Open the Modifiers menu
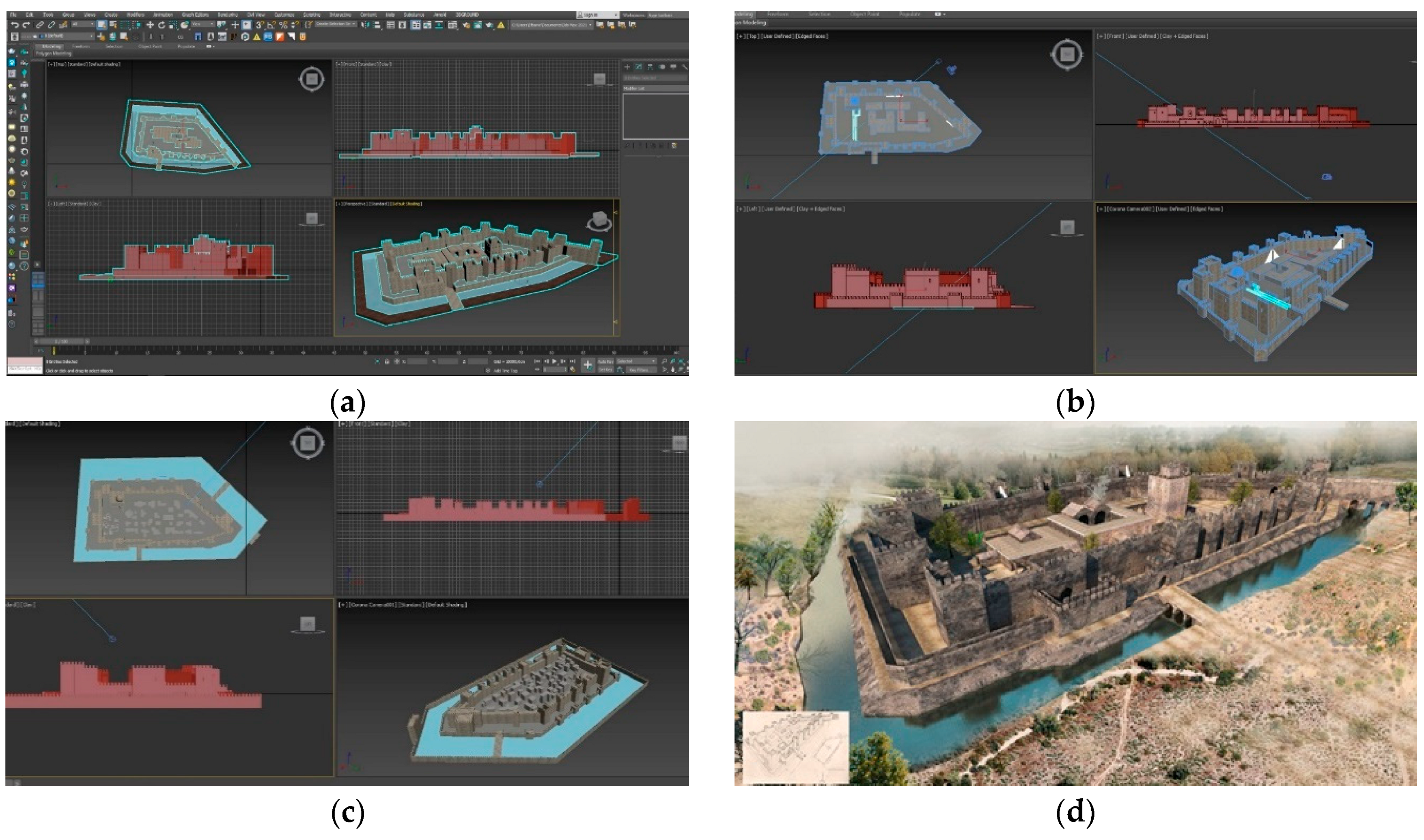 (135, 15)
